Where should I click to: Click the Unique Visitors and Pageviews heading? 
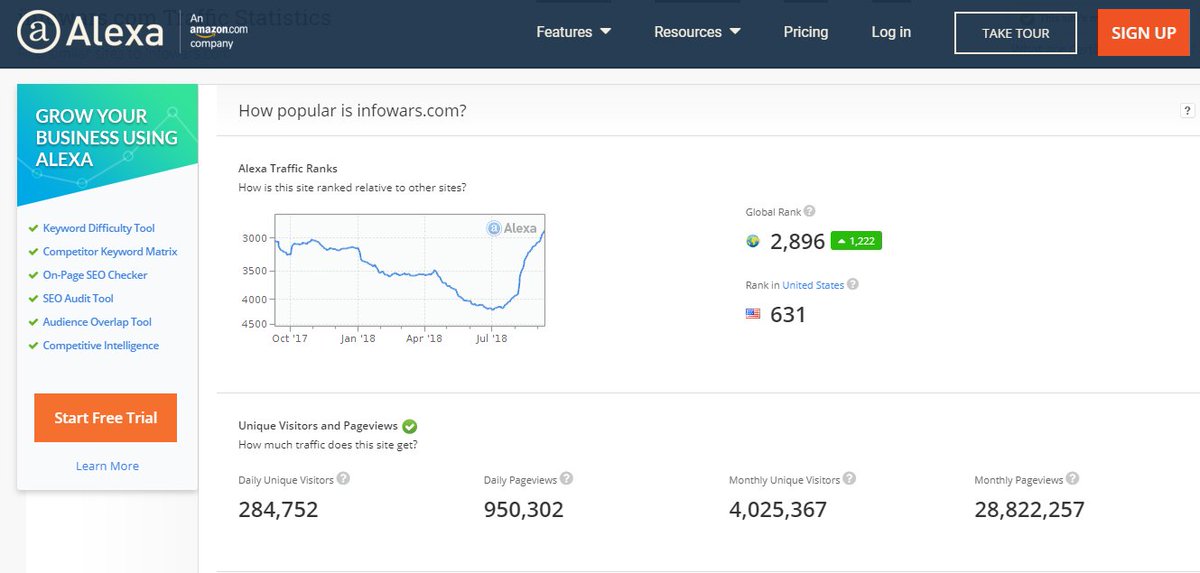pos(318,426)
